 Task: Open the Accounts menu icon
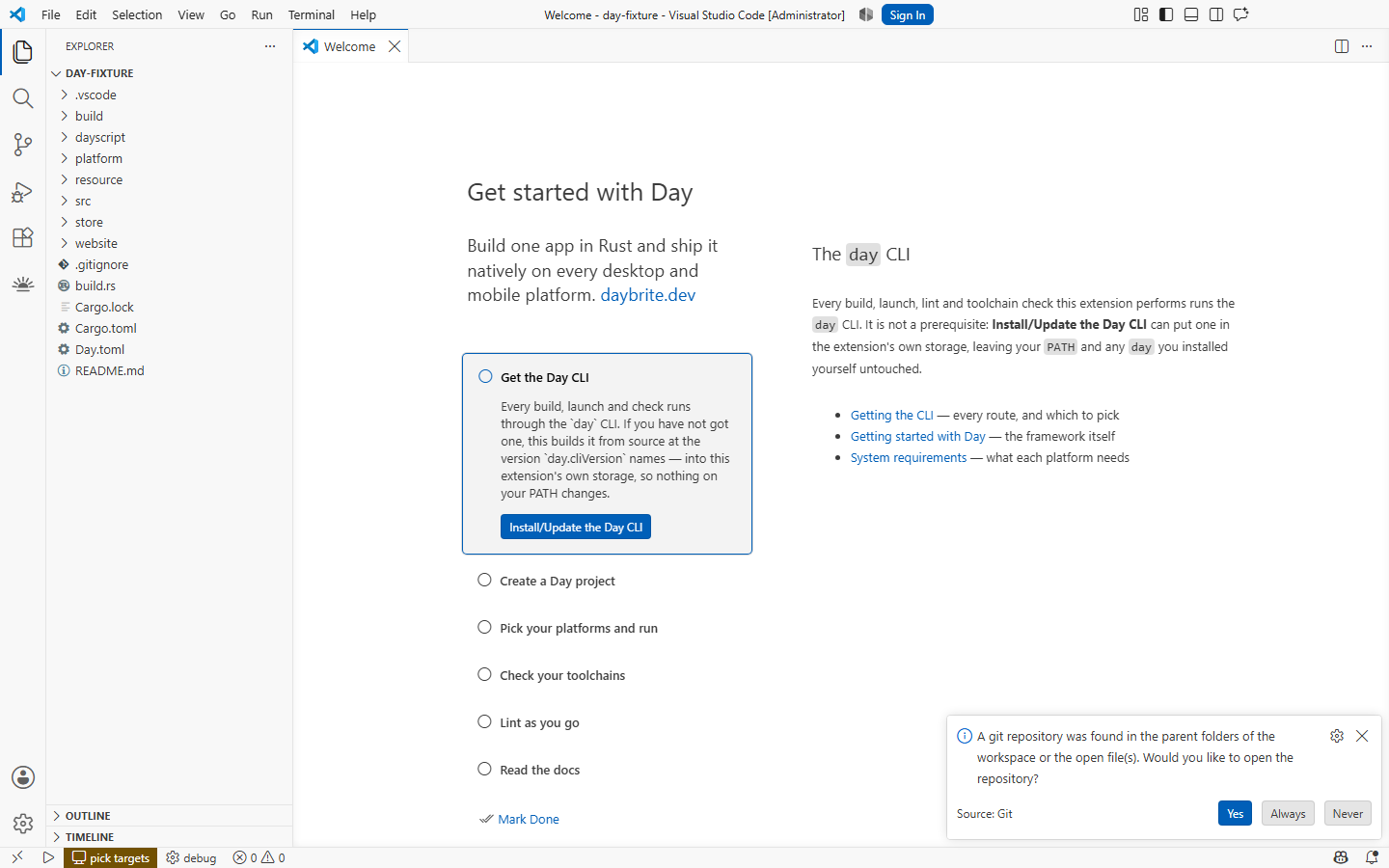click(x=23, y=777)
